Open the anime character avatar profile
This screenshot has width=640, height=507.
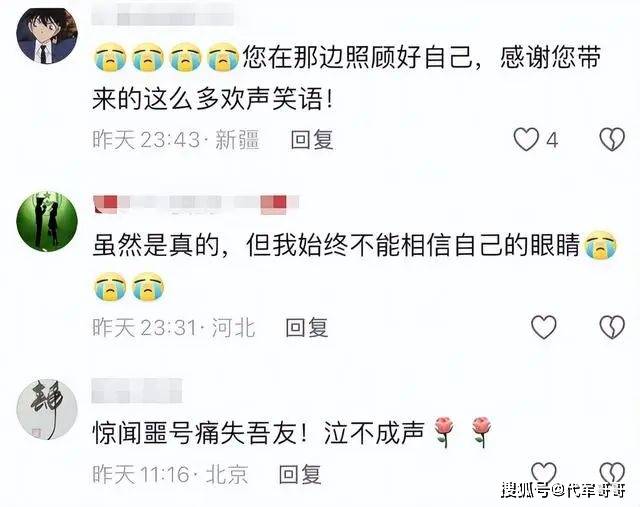click(x=47, y=36)
